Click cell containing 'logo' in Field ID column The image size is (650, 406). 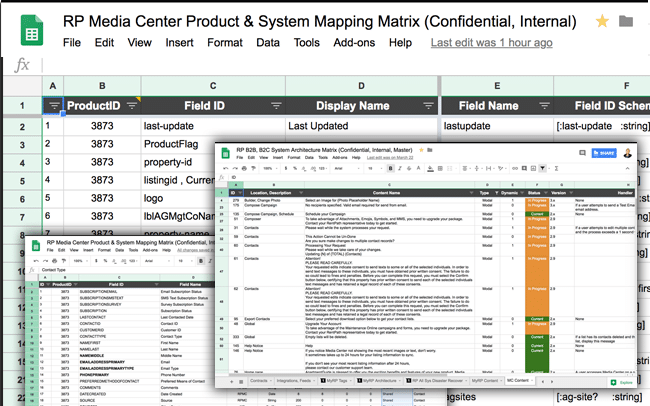[178, 198]
